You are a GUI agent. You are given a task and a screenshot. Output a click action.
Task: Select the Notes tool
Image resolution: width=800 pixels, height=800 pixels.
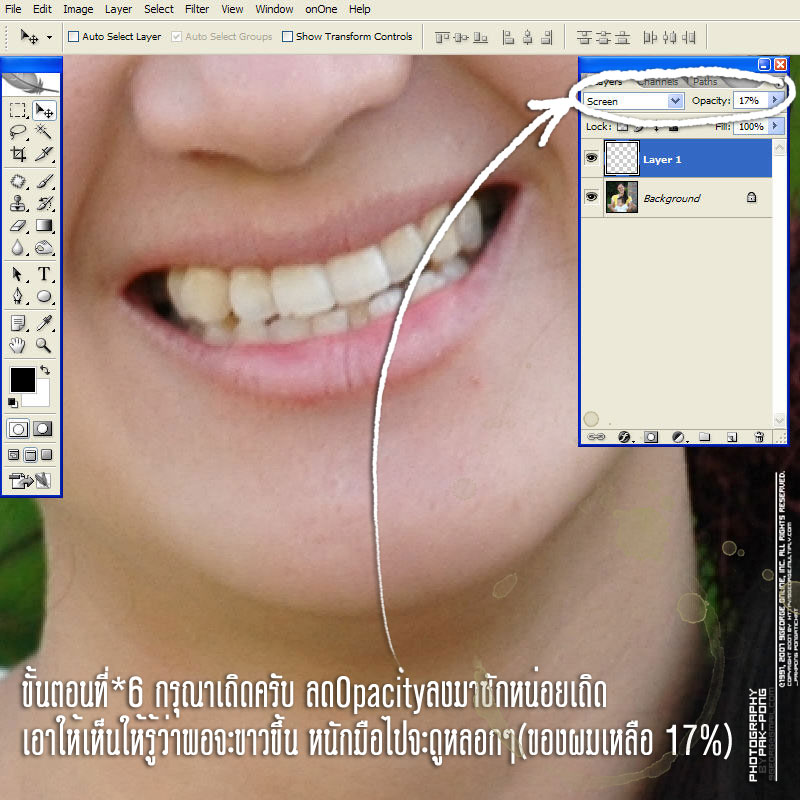point(18,323)
